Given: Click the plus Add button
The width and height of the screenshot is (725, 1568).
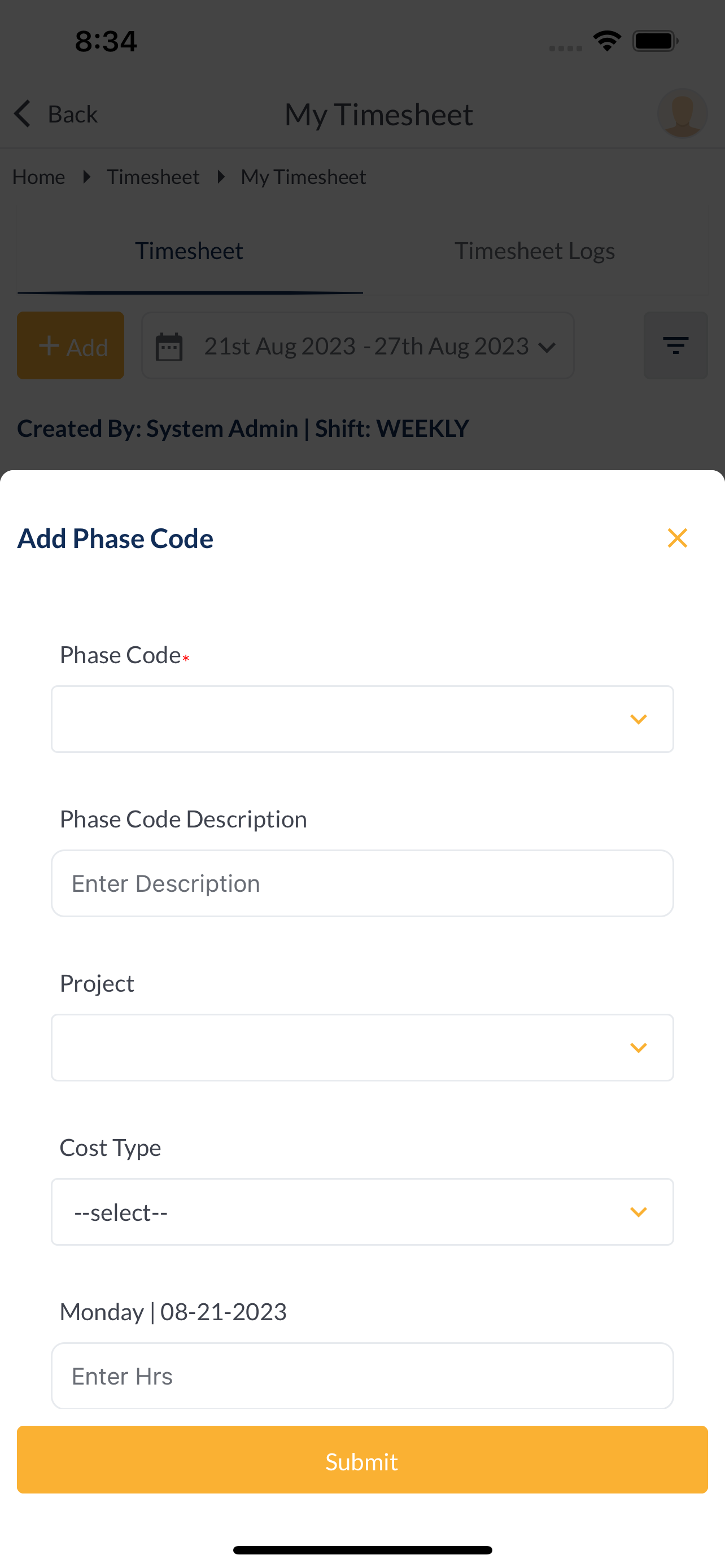Looking at the screenshot, I should pyautogui.click(x=71, y=346).
